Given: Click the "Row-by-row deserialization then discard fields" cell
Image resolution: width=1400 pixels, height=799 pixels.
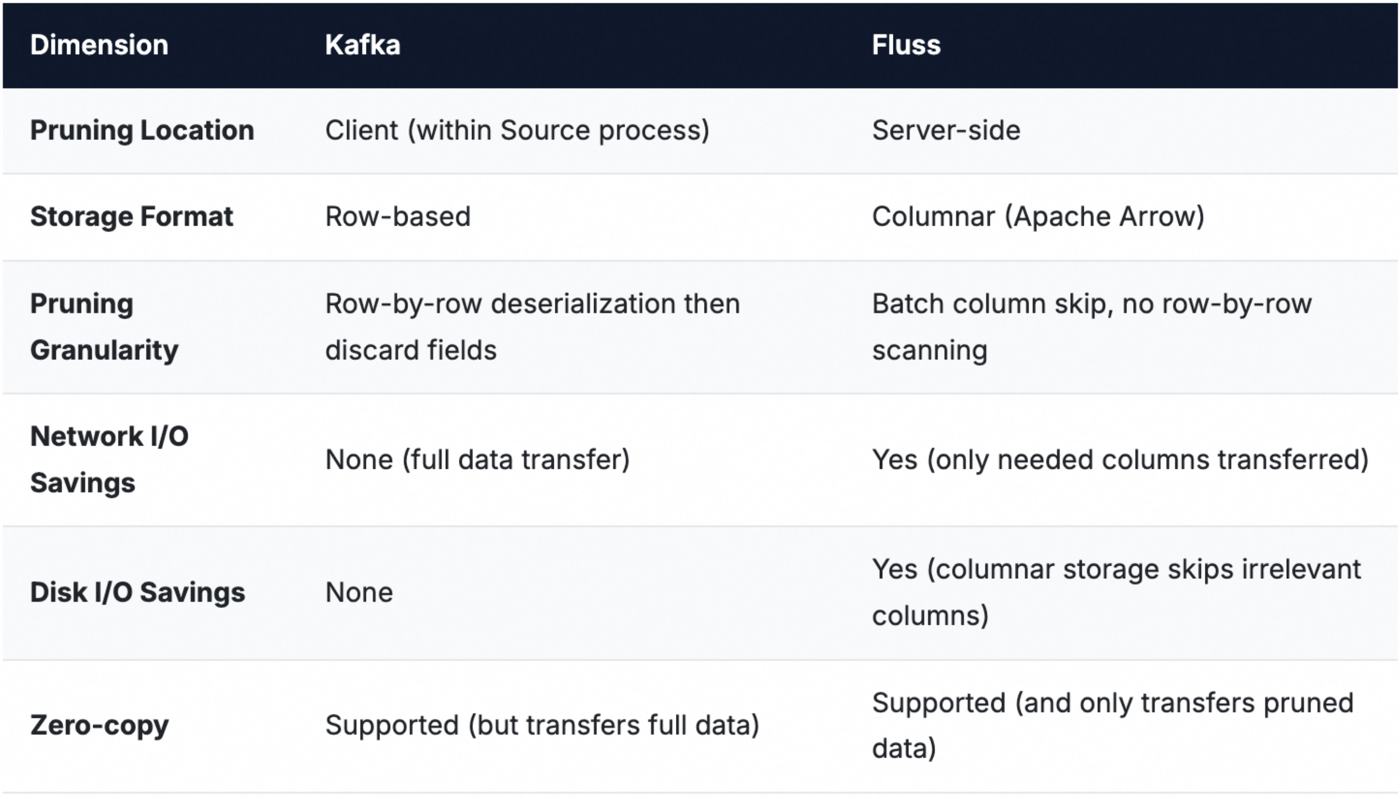Looking at the screenshot, I should (x=532, y=327).
